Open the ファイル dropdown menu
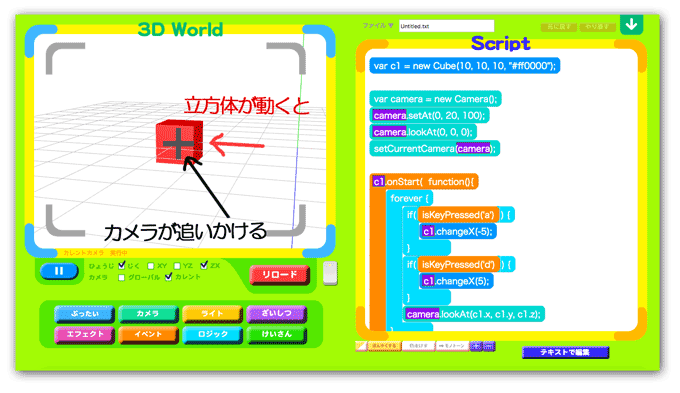The width and height of the screenshot is (680, 393). (x=378, y=26)
